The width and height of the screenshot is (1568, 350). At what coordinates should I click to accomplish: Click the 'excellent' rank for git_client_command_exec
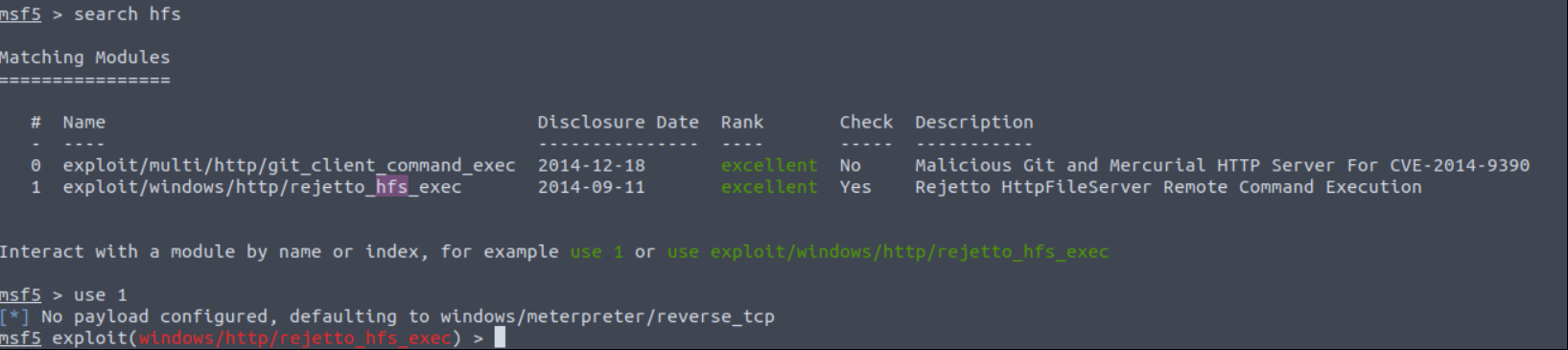click(x=769, y=165)
